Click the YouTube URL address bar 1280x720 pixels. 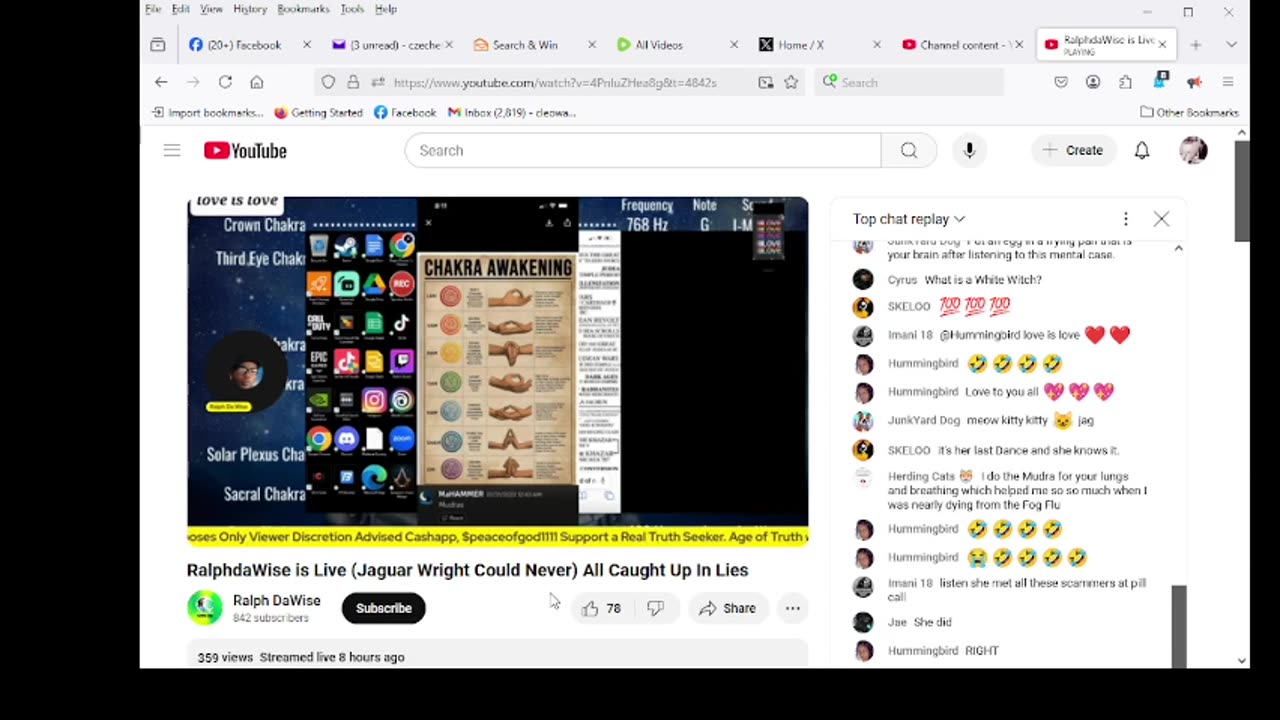[x=555, y=83]
